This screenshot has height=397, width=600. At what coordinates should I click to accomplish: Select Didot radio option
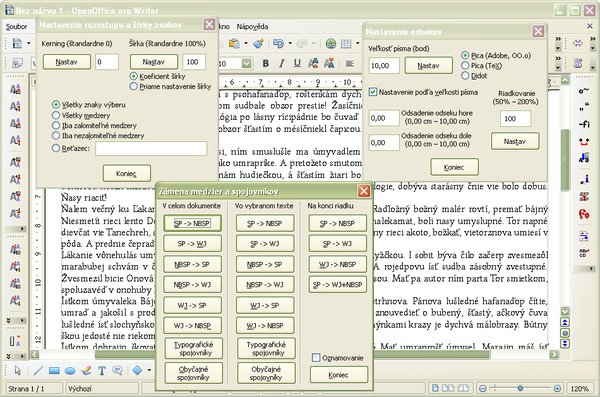474,76
